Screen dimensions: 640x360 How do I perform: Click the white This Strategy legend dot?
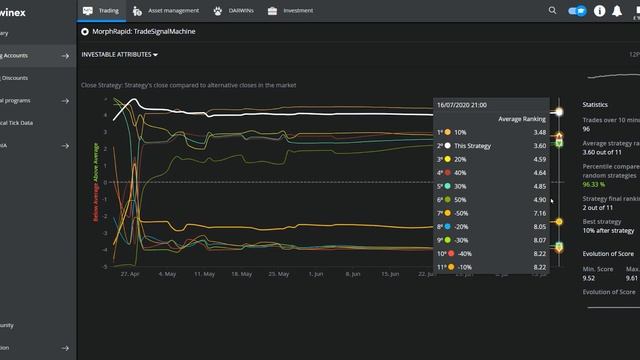tap(448, 146)
